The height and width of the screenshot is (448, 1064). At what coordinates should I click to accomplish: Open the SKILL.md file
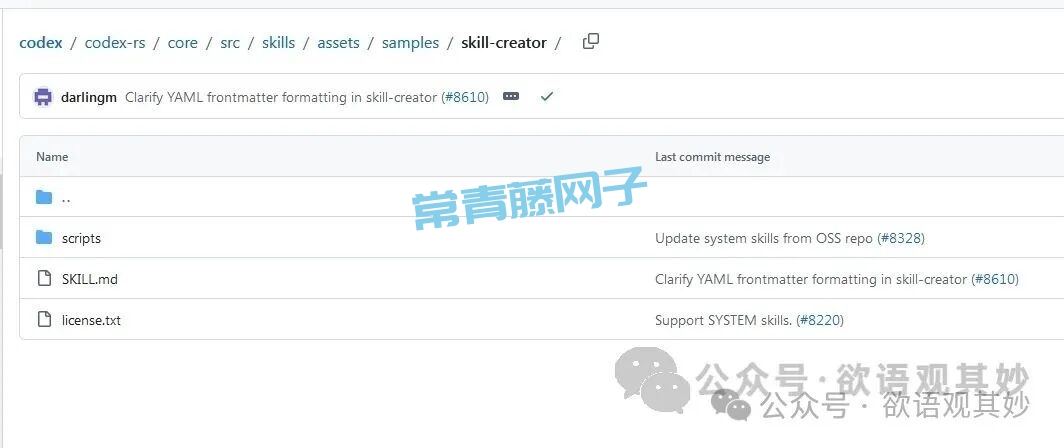point(89,279)
